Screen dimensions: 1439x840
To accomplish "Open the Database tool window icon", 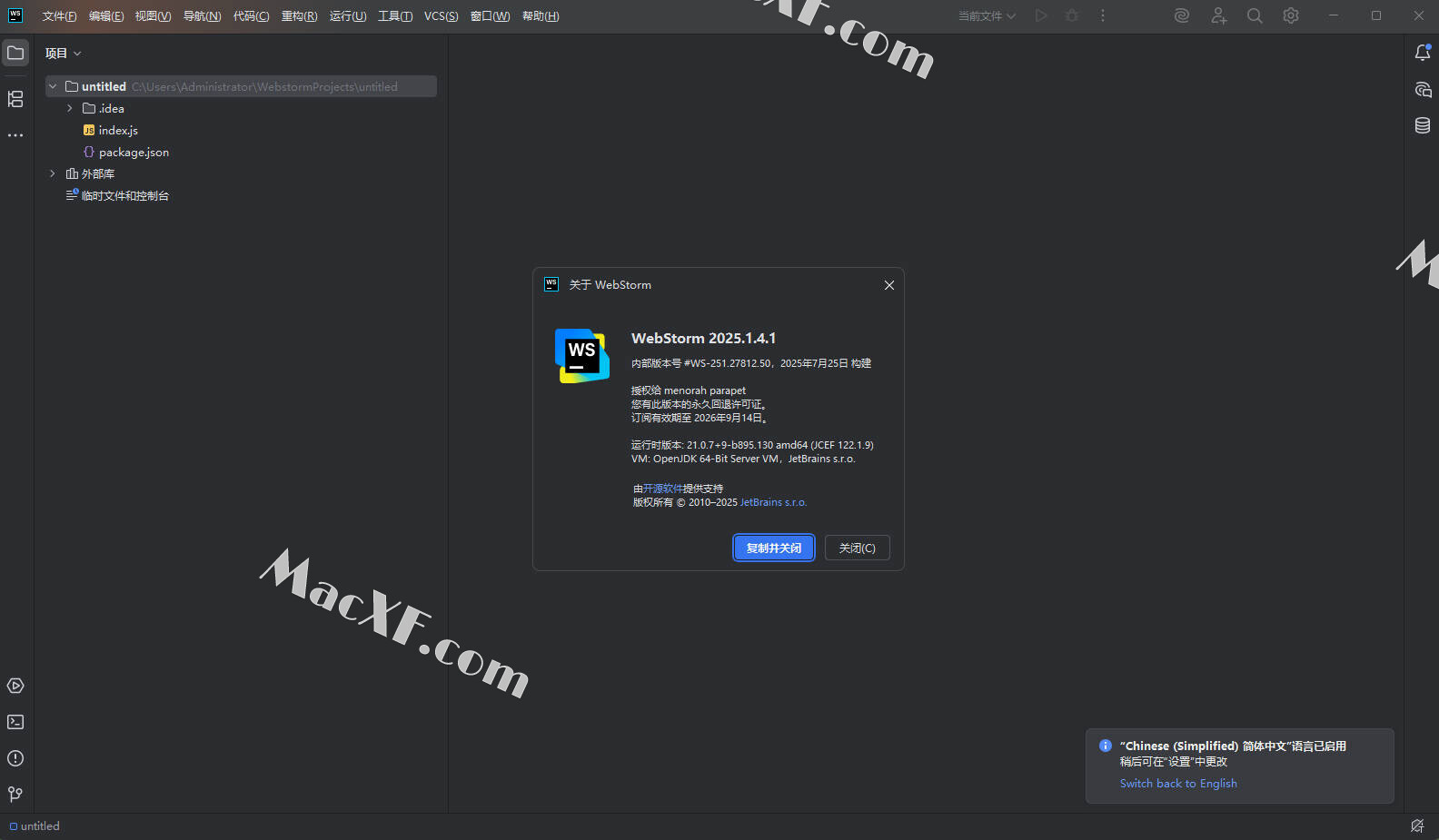I will pyautogui.click(x=1423, y=125).
